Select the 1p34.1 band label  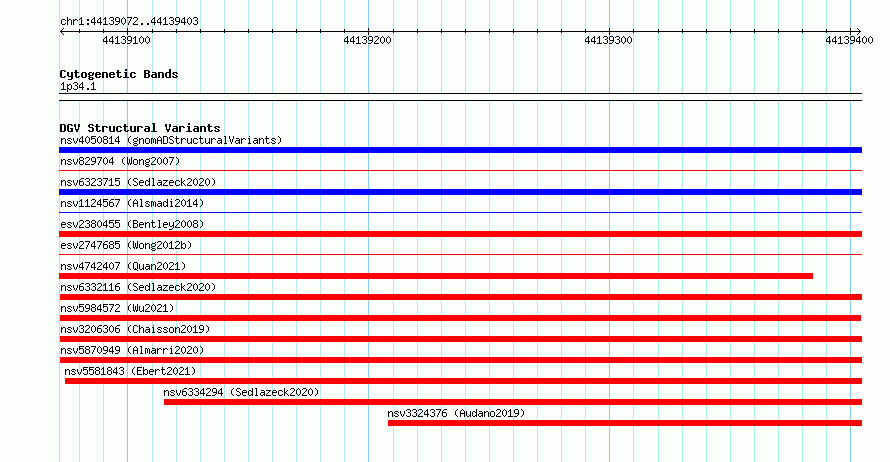click(78, 86)
